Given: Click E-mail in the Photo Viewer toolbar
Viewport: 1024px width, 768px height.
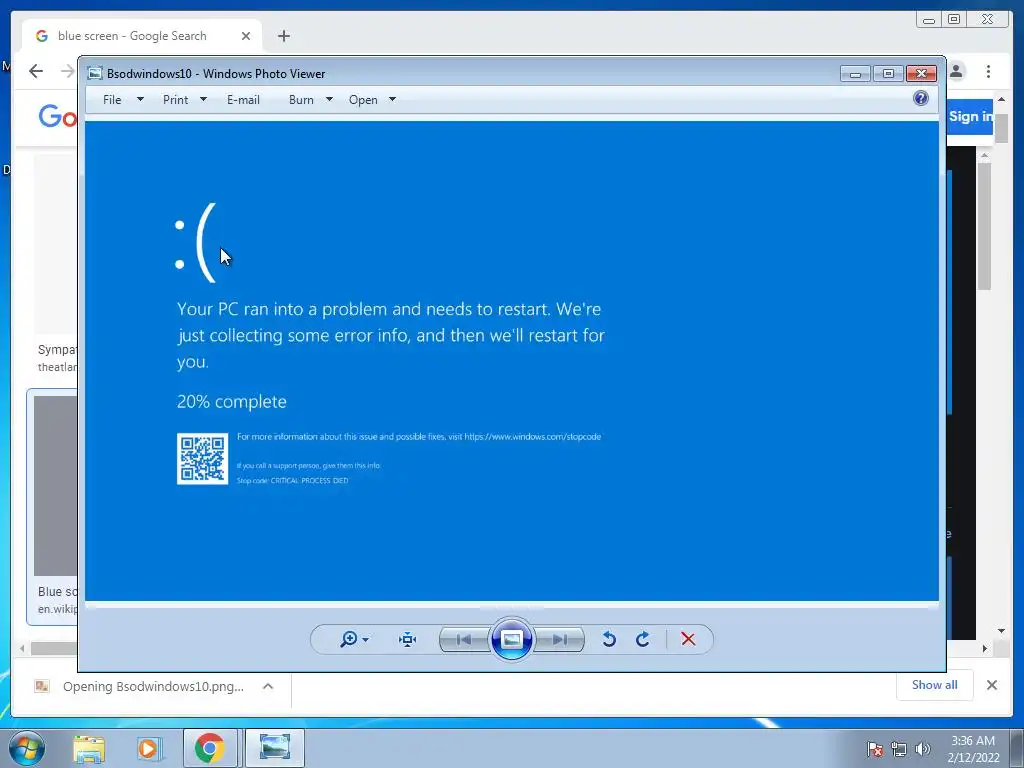Looking at the screenshot, I should pyautogui.click(x=243, y=100).
